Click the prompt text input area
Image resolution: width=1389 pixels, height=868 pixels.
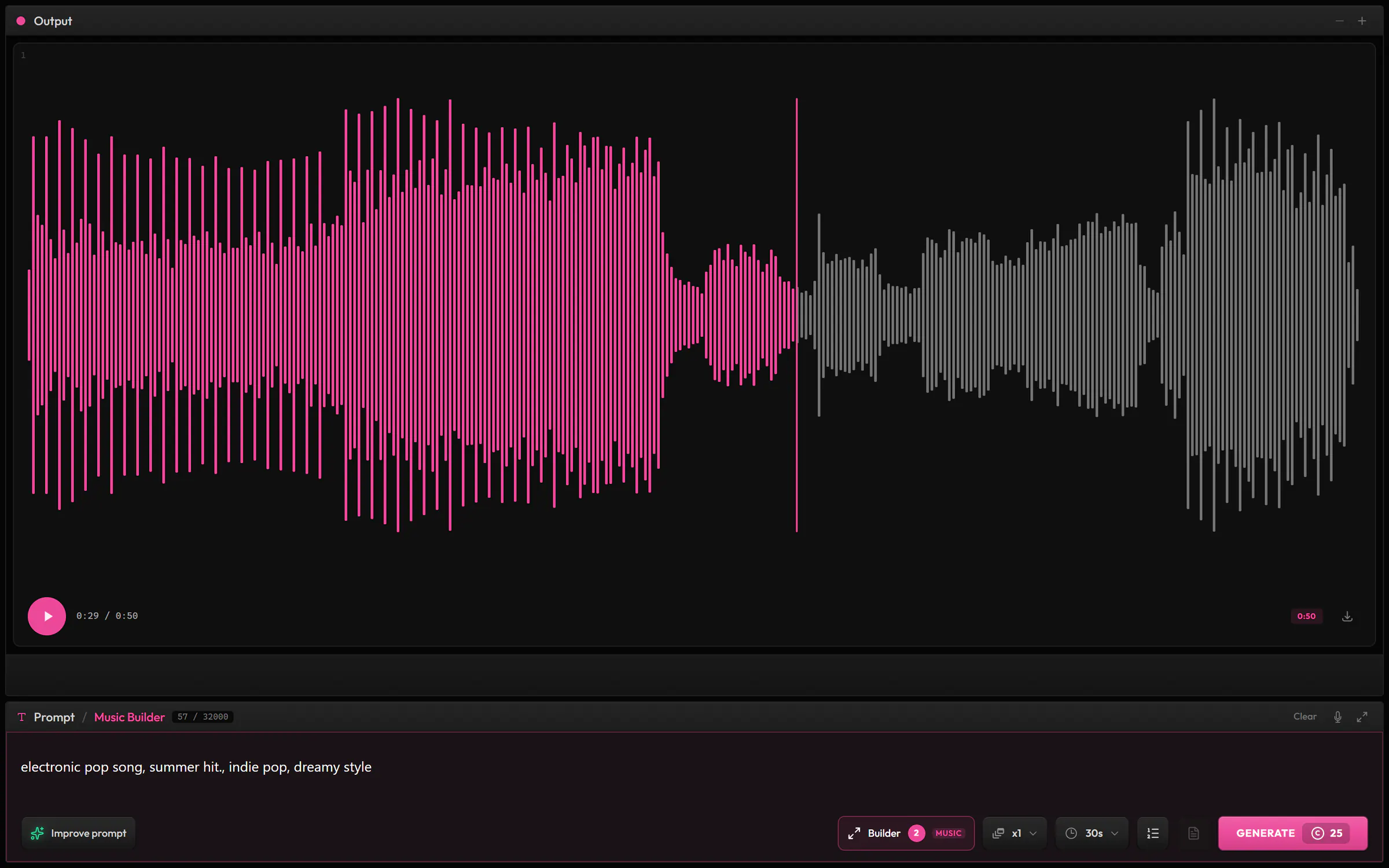pos(694,767)
